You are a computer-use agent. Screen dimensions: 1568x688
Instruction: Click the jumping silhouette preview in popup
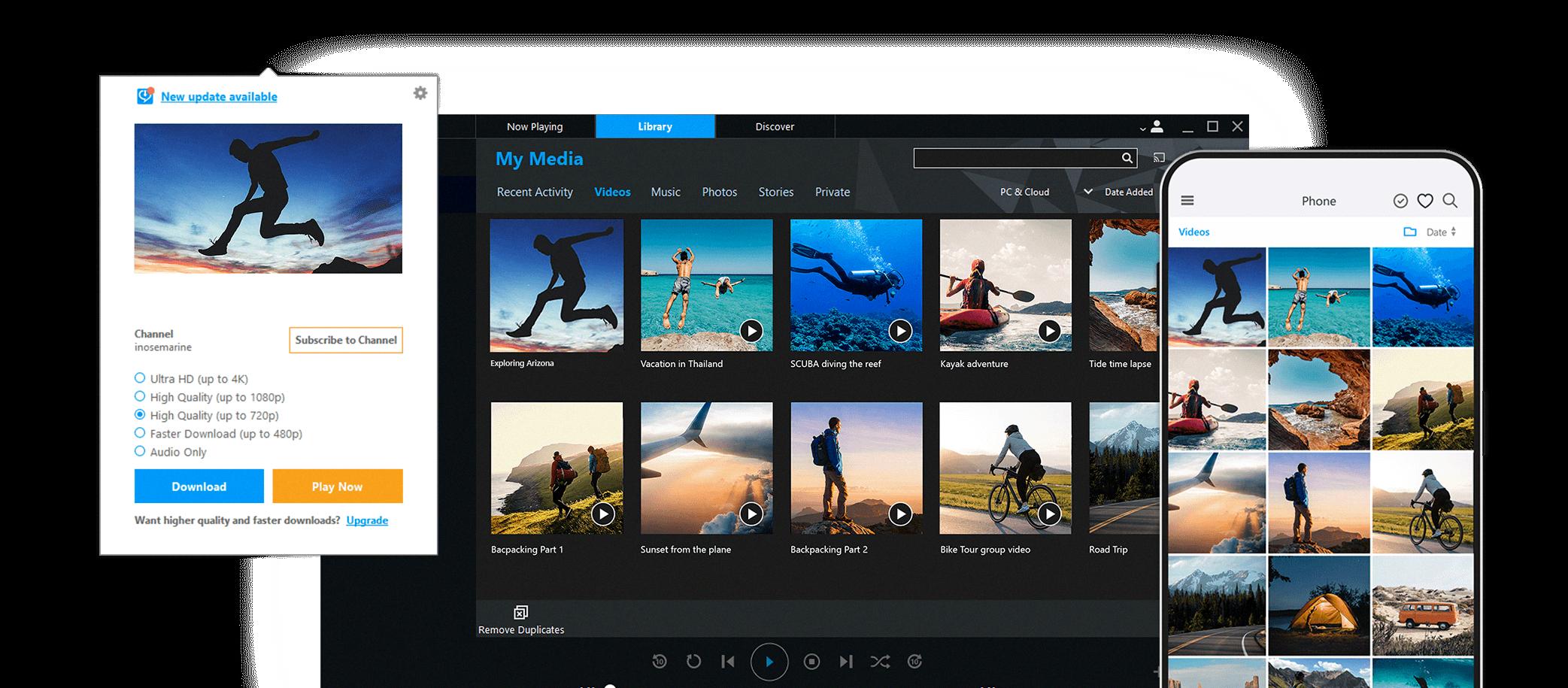268,199
